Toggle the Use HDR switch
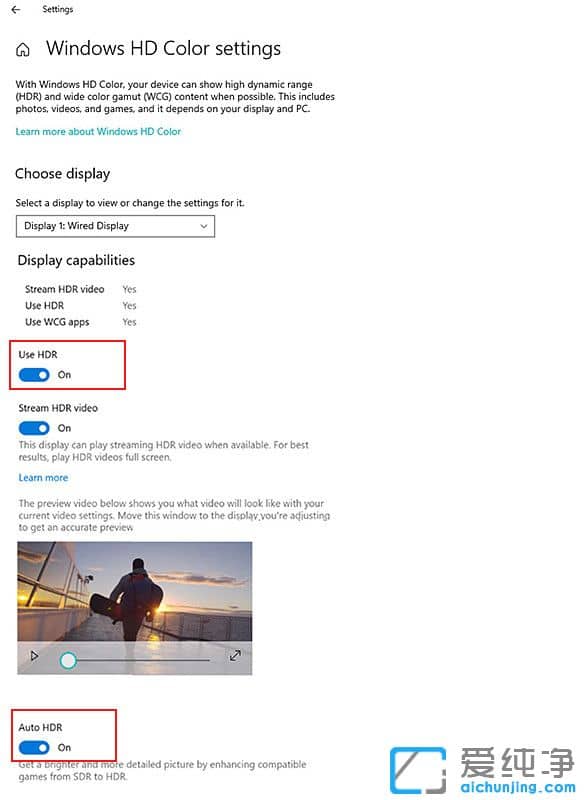The width and height of the screenshot is (584, 800). pyautogui.click(x=34, y=375)
